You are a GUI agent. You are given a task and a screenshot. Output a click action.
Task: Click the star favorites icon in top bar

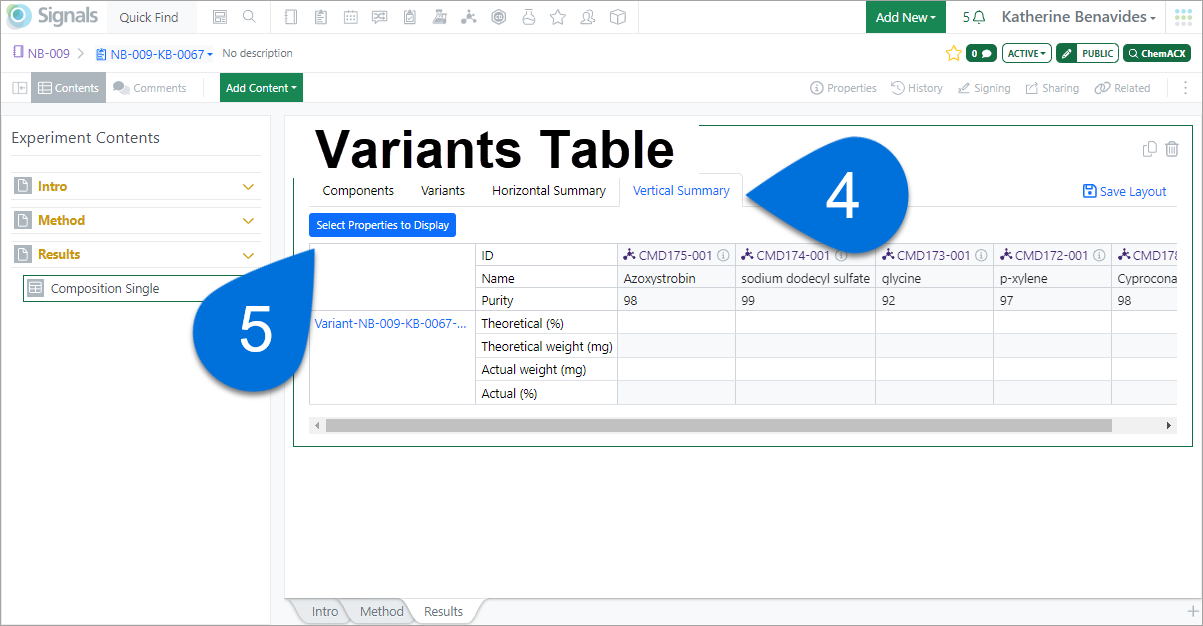pyautogui.click(x=558, y=17)
